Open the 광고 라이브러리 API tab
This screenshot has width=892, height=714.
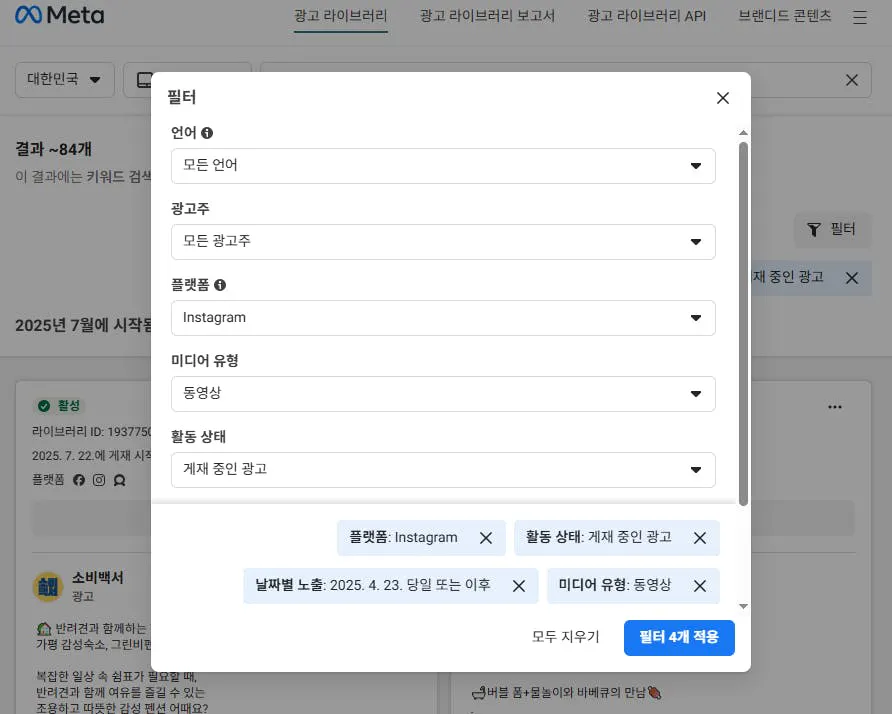pos(646,16)
